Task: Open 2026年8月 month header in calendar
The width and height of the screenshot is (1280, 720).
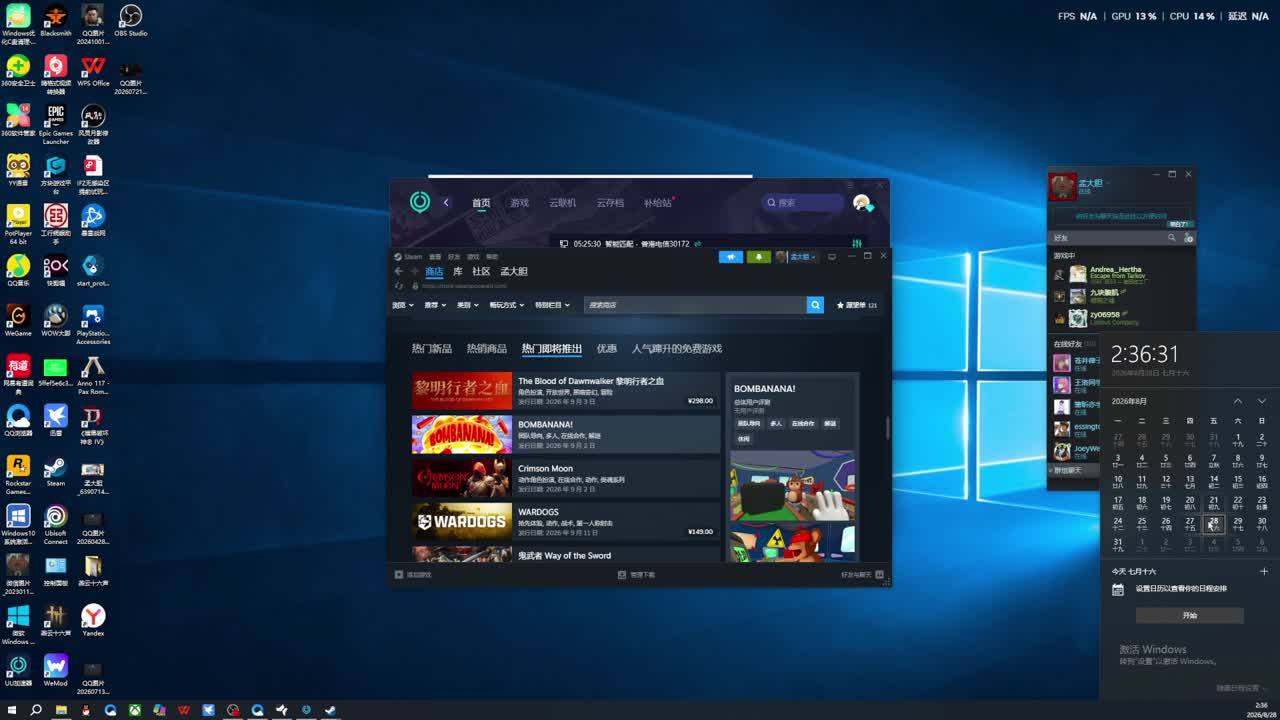Action: [x=1130, y=401]
